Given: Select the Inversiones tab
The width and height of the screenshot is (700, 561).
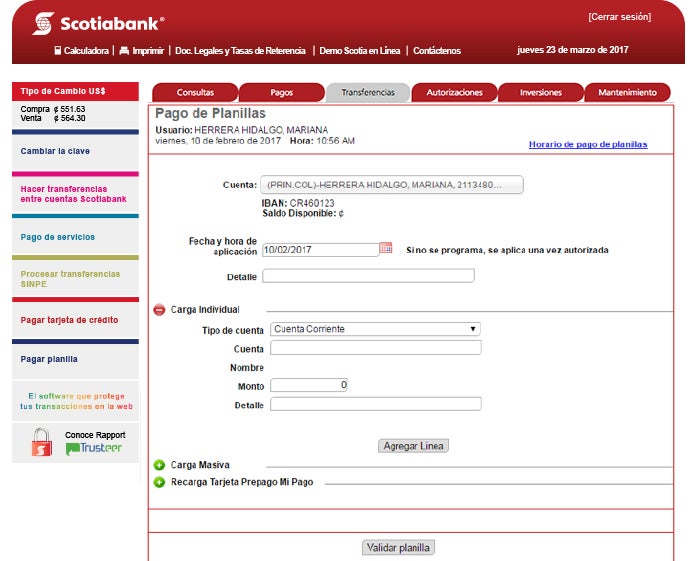Looking at the screenshot, I should pyautogui.click(x=541, y=93).
